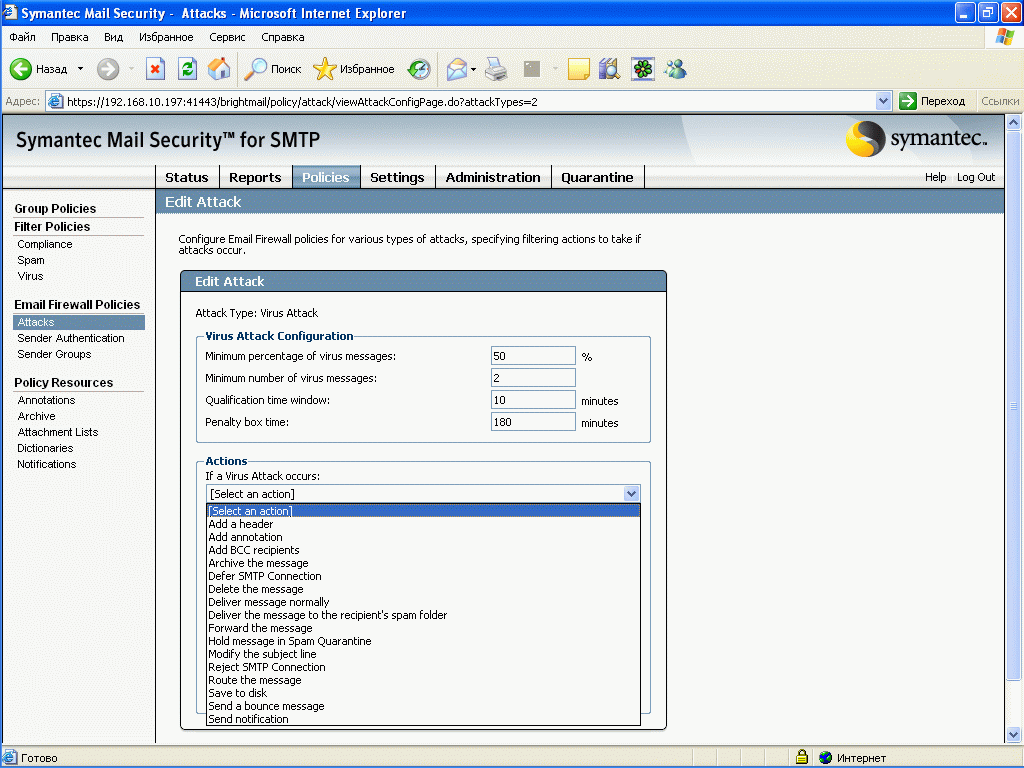Click the Refresh page icon
The image size is (1024, 768).
point(187,69)
